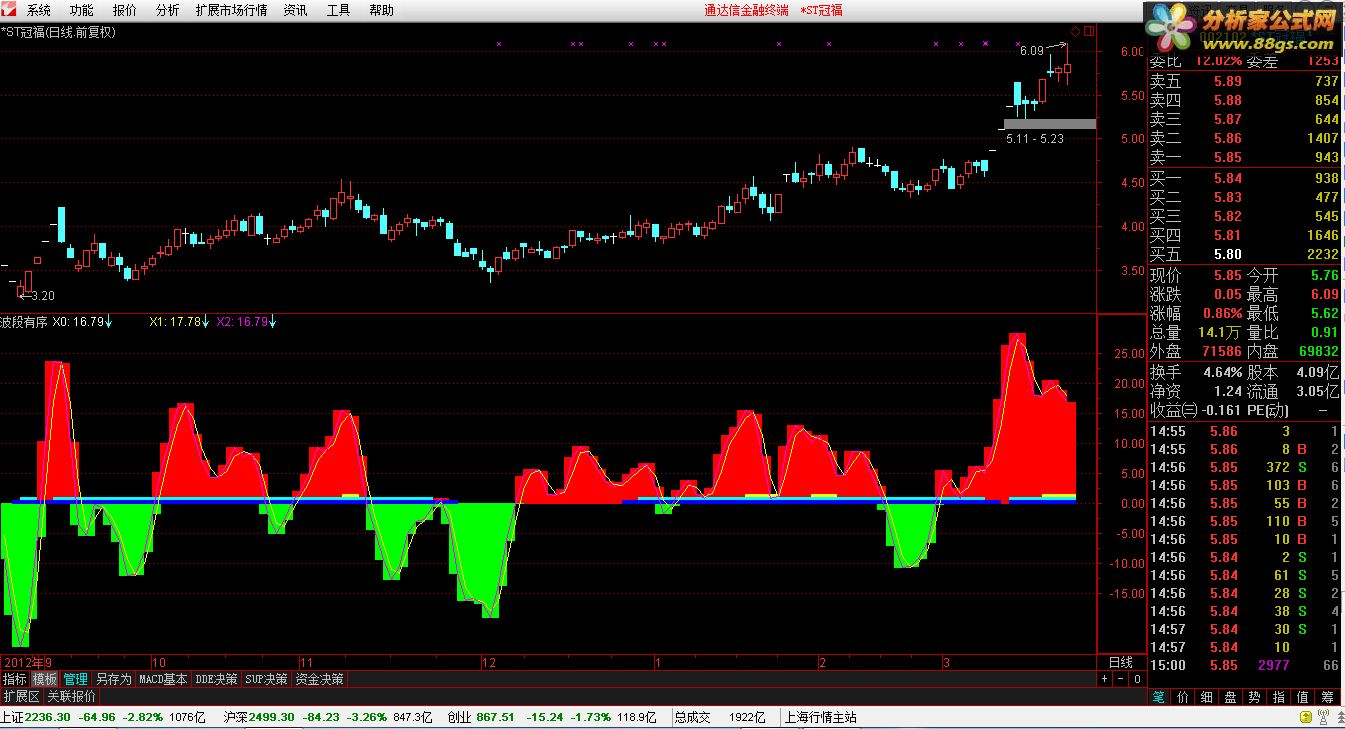
Task: Click the 买五 5.80 order row
Action: pos(1244,254)
